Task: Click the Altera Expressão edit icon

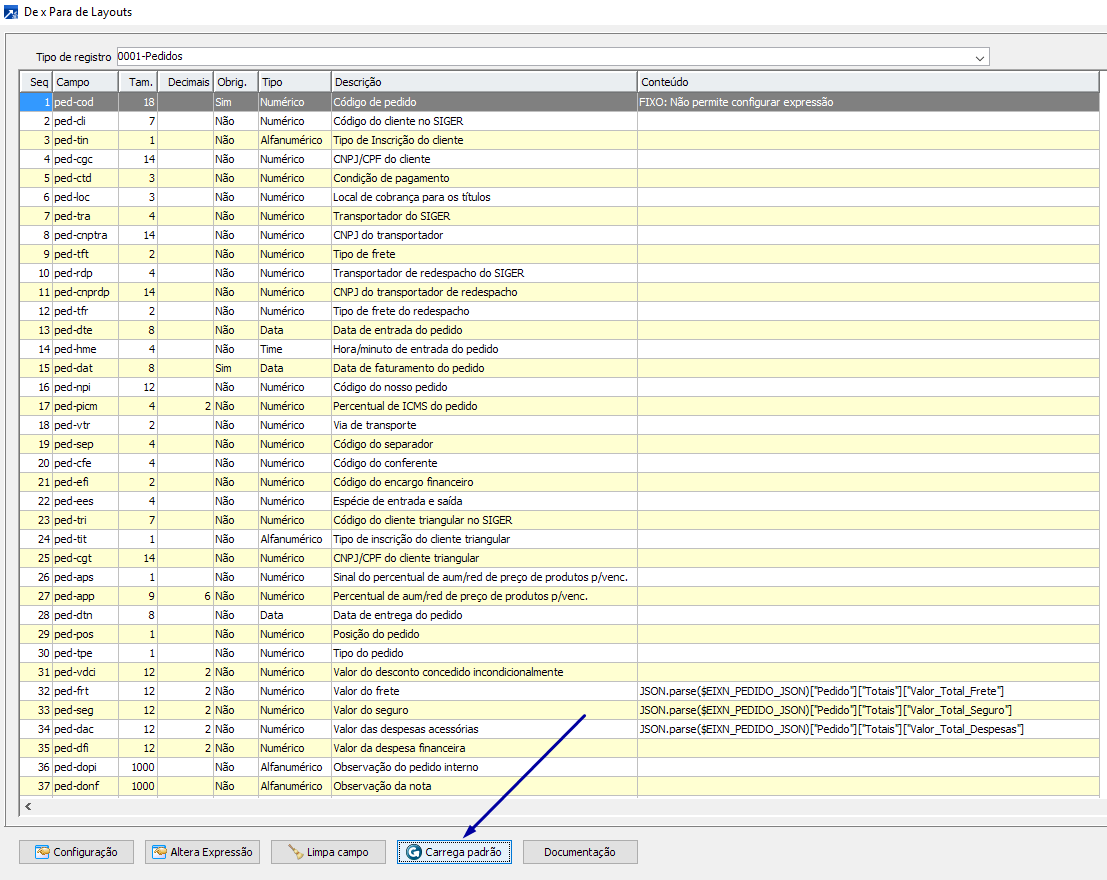Action: [159, 852]
